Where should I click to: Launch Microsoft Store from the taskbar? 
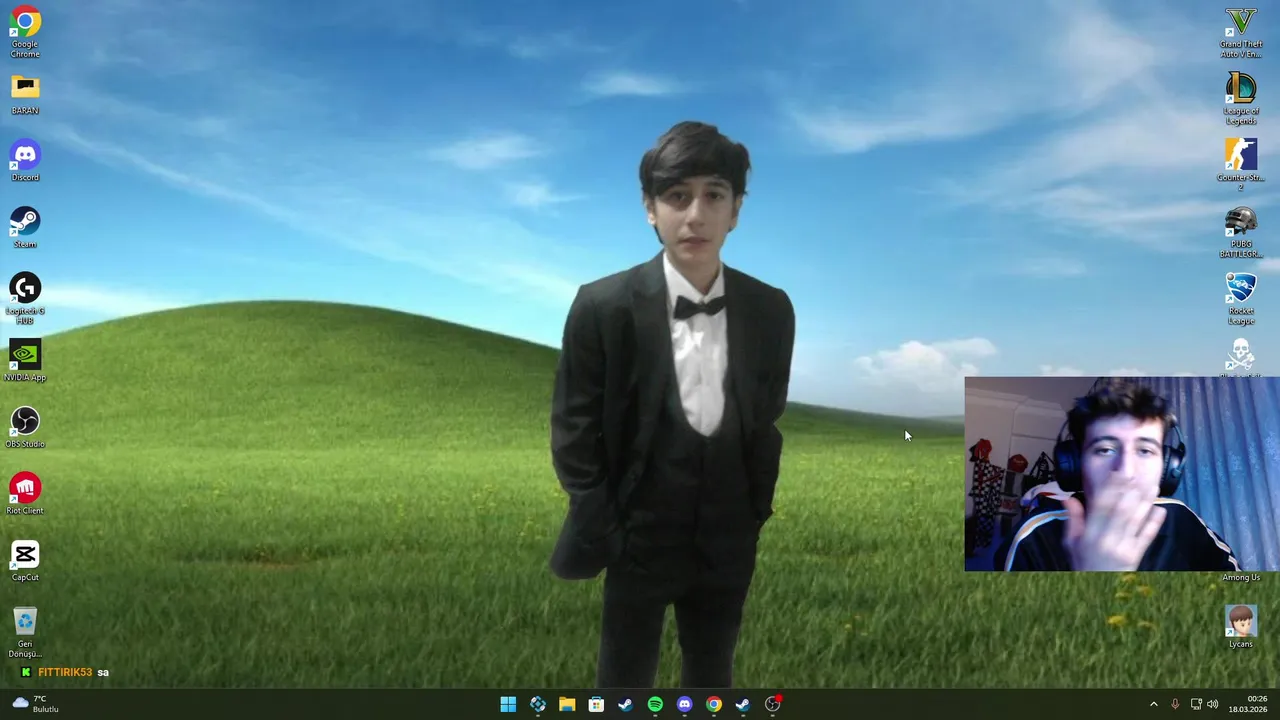coord(596,704)
